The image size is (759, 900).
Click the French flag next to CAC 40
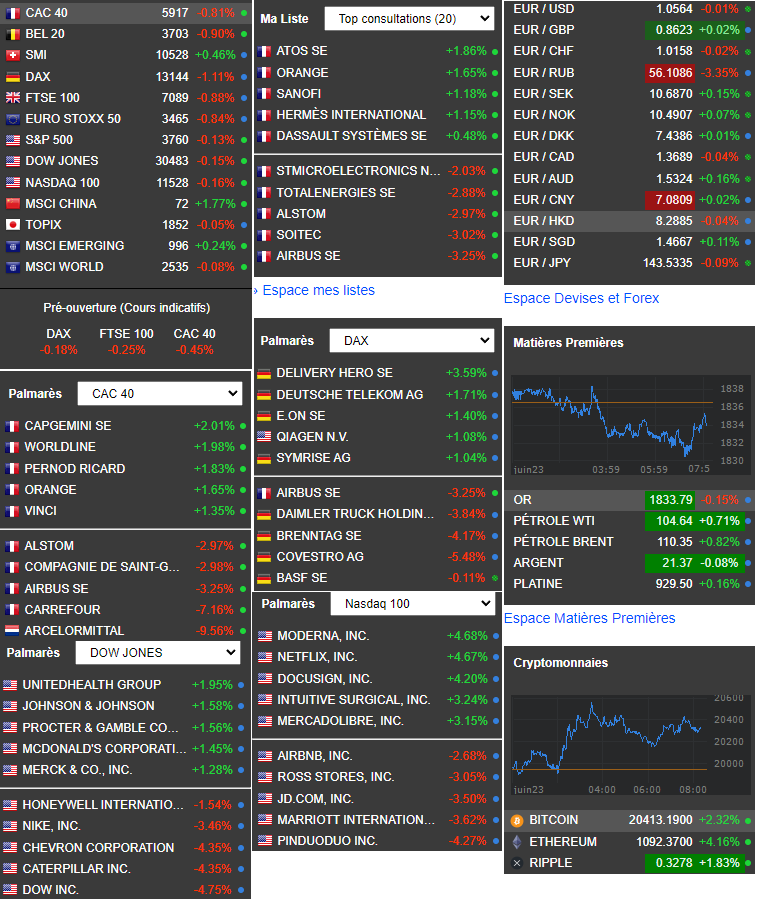[x=13, y=13]
